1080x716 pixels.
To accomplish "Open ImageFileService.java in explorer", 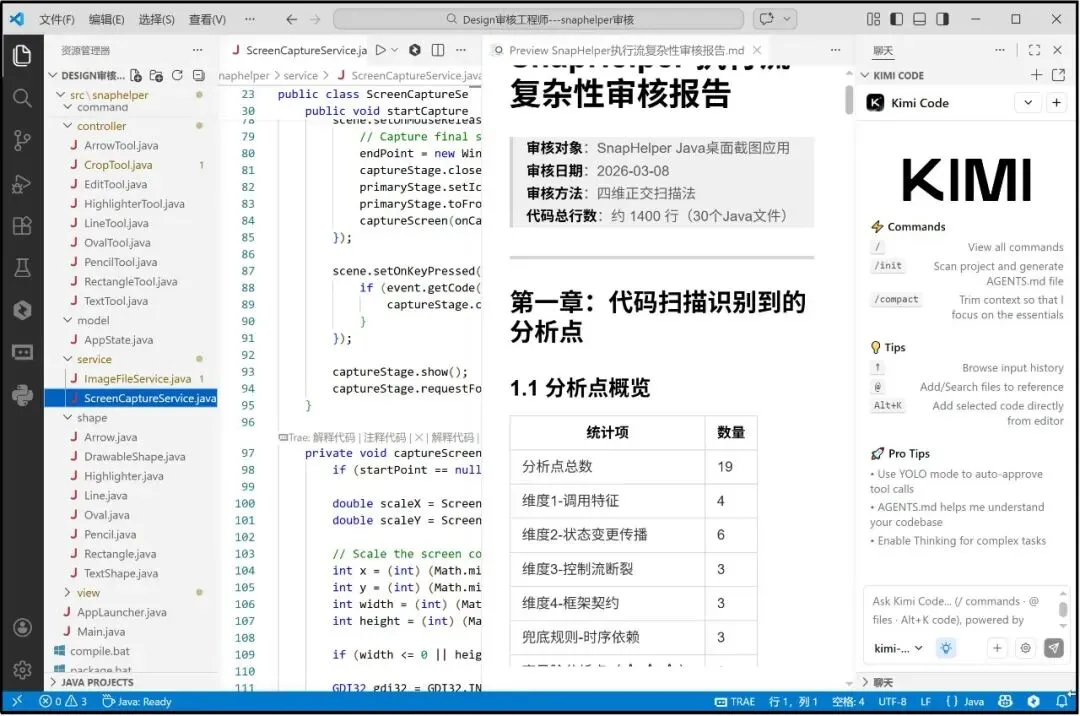I will (137, 379).
